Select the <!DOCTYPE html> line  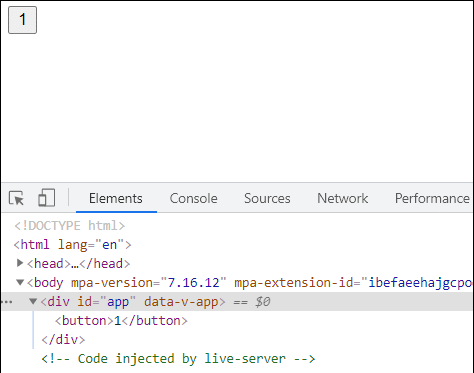[69, 226]
